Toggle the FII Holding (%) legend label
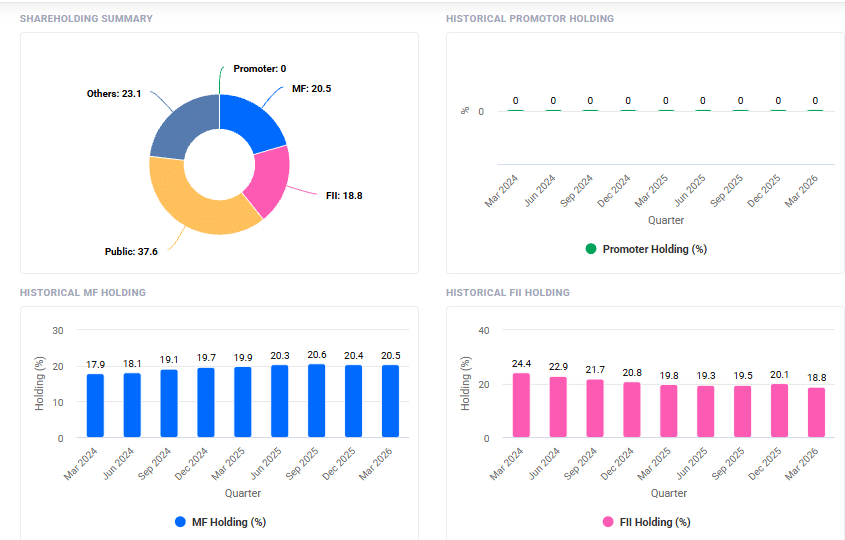The width and height of the screenshot is (845, 540). click(654, 522)
